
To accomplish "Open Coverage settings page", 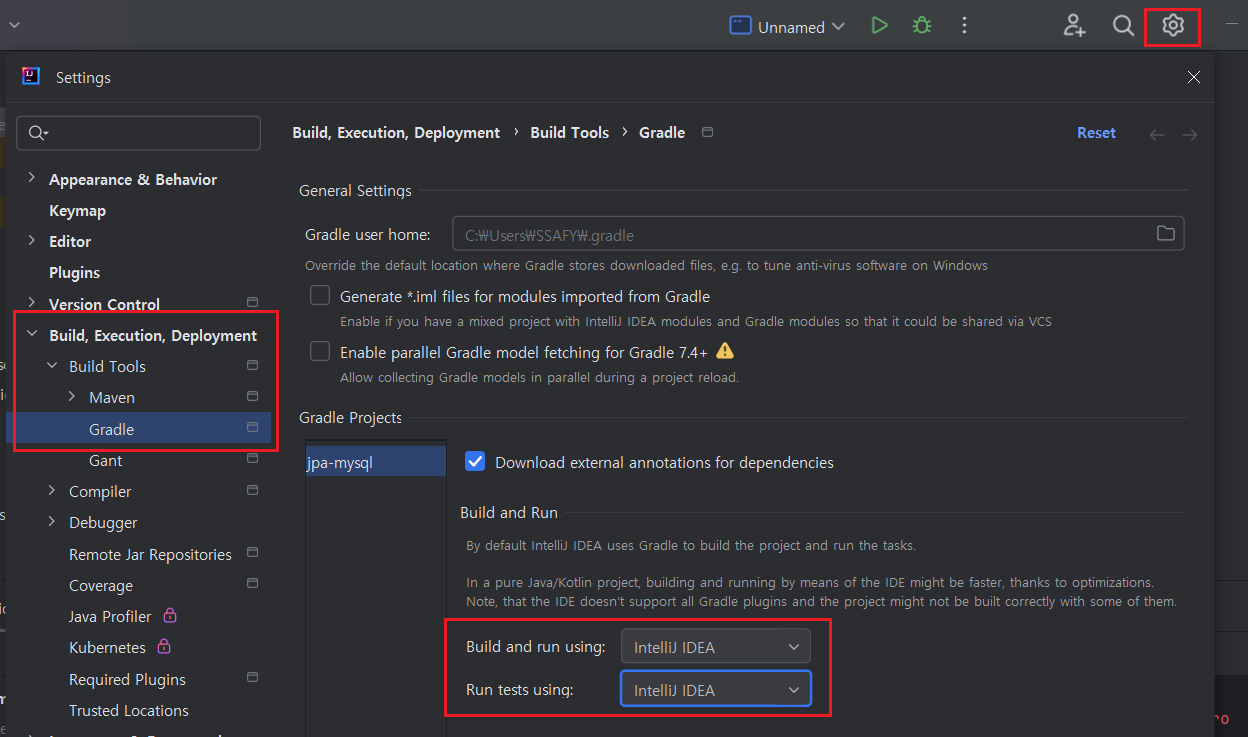I will [100, 585].
